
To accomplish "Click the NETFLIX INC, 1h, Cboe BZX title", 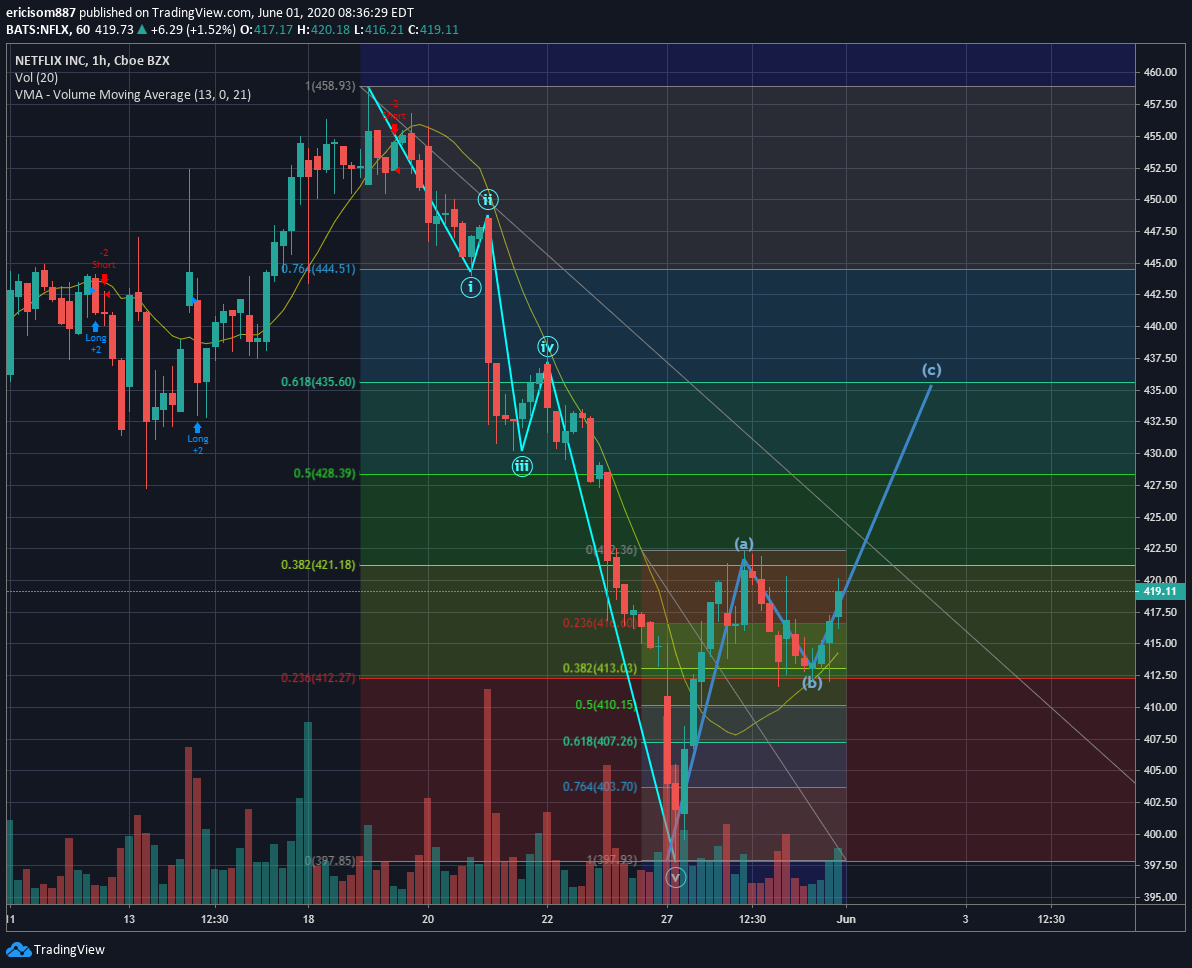I will [92, 61].
